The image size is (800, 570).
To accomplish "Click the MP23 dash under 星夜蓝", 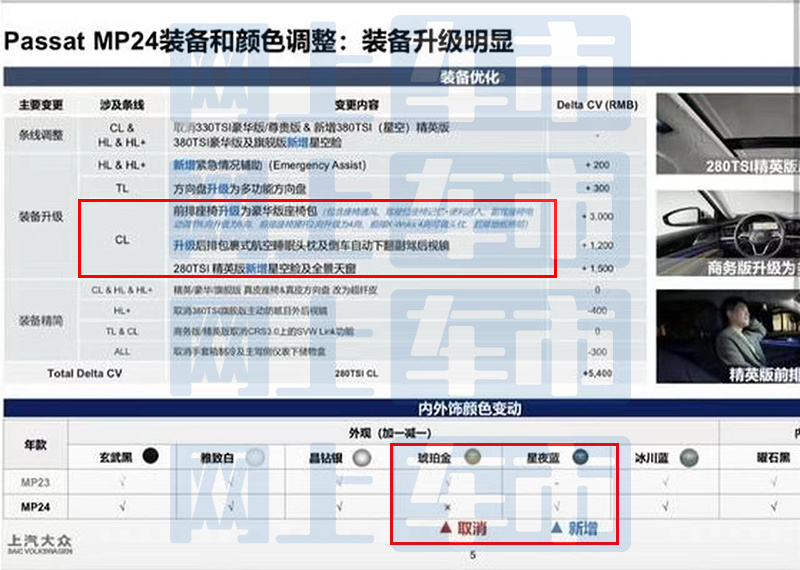I will click(557, 483).
